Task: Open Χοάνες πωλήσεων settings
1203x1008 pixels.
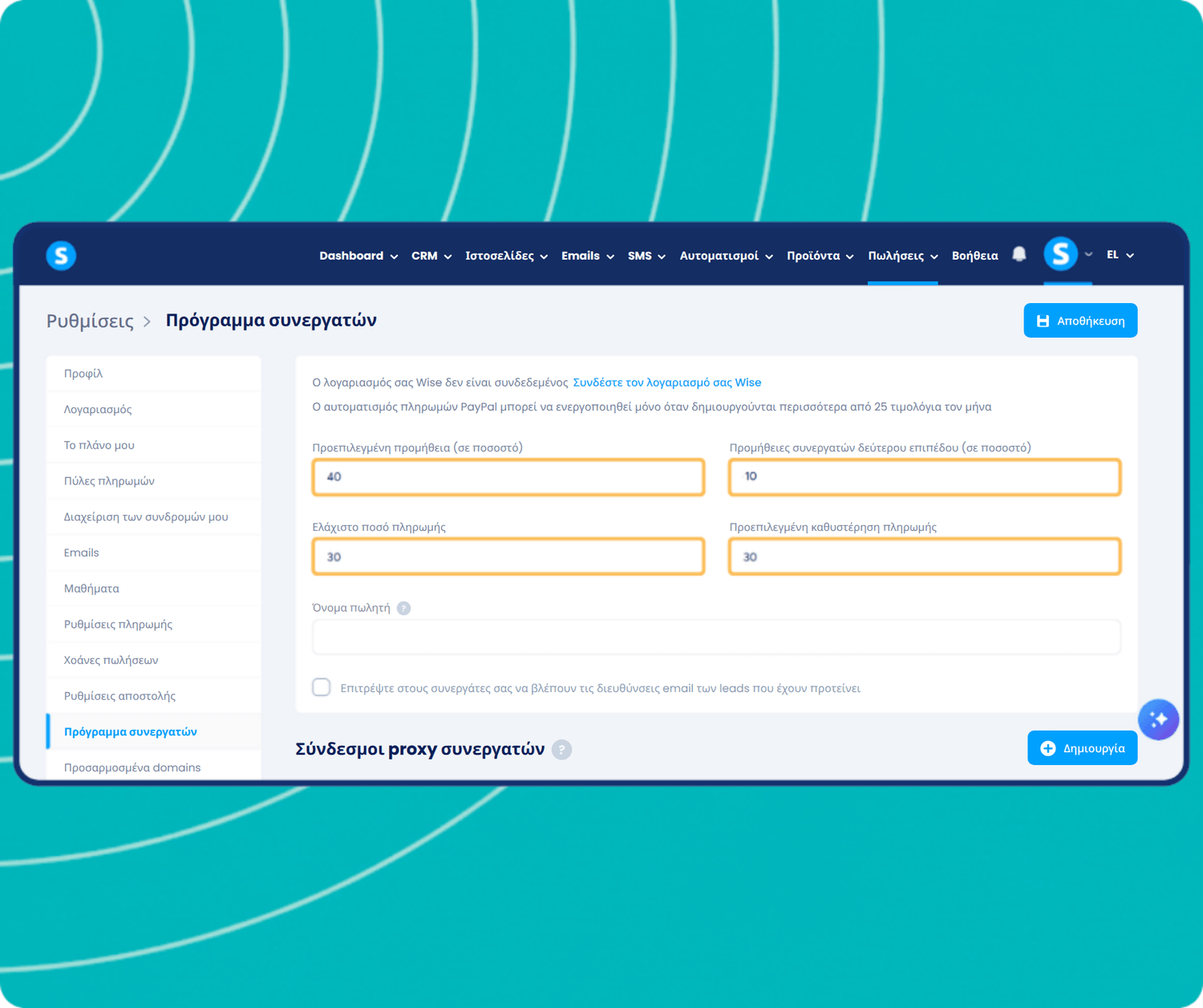Action: pos(154,660)
